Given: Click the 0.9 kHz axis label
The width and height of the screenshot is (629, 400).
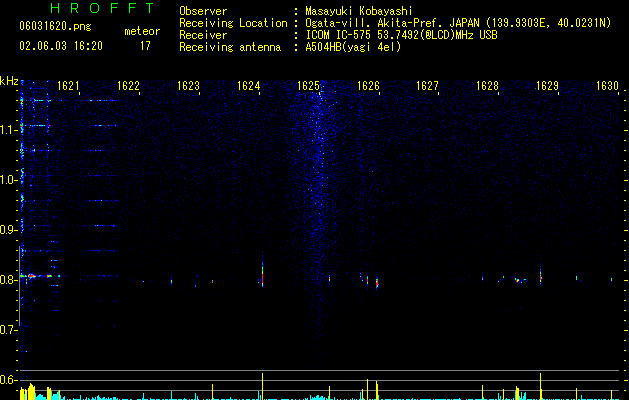Looking at the screenshot, I should pos(8,230).
